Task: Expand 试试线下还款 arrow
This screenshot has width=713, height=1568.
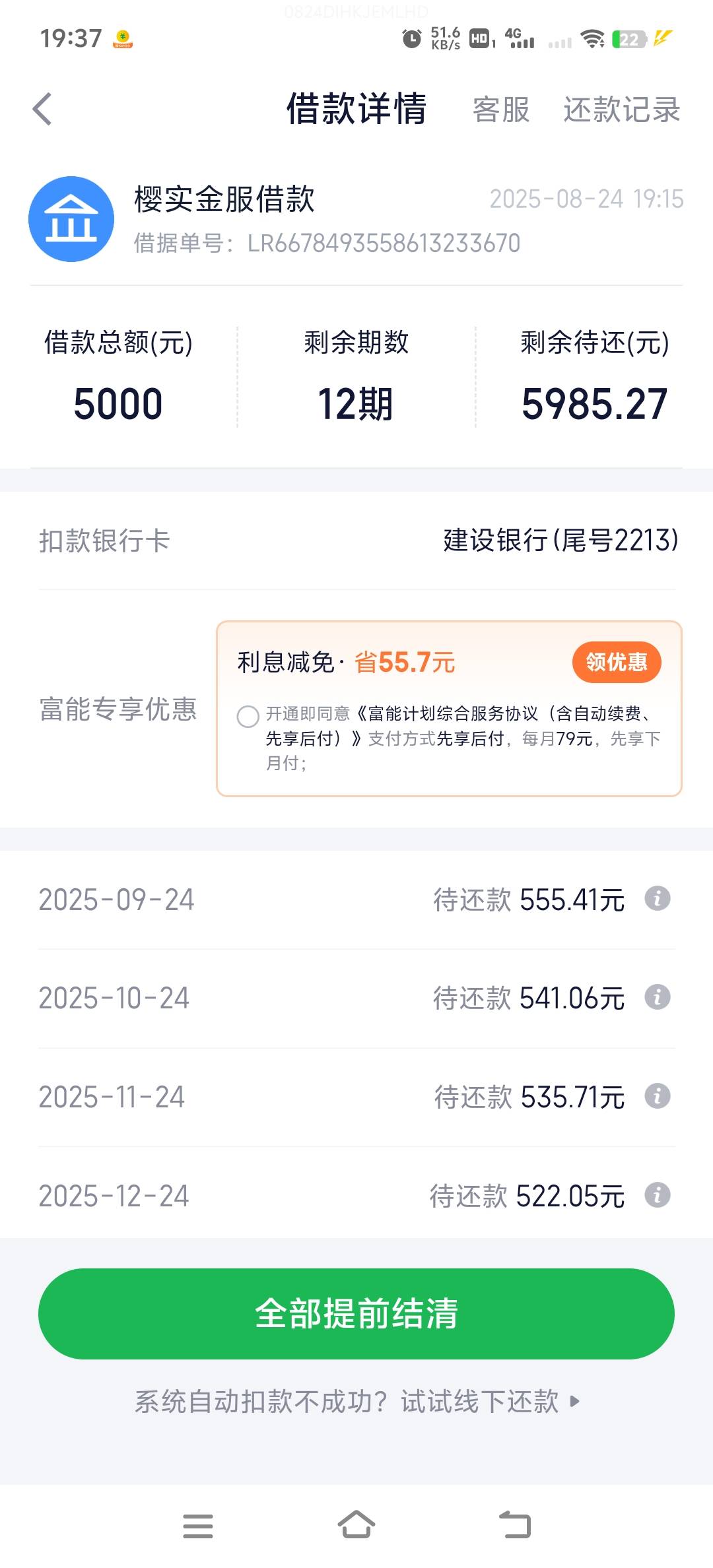Action: coord(574,1401)
